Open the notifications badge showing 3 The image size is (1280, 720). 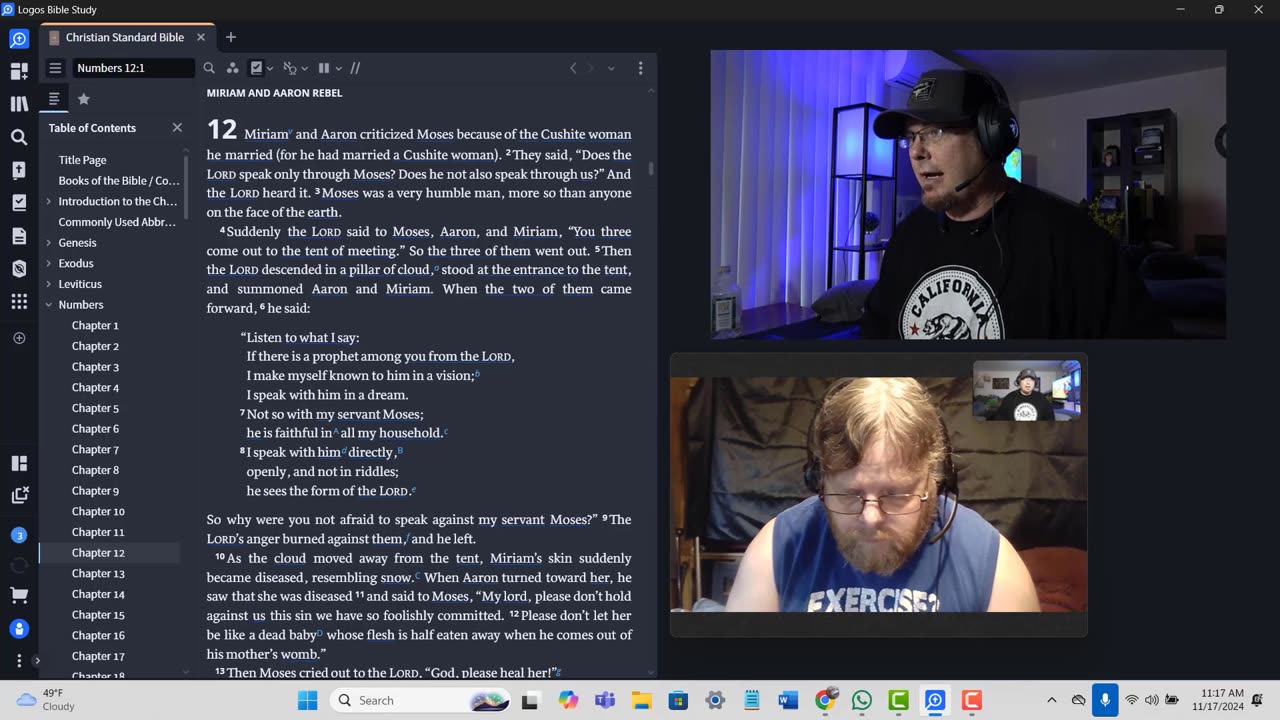pos(19,535)
